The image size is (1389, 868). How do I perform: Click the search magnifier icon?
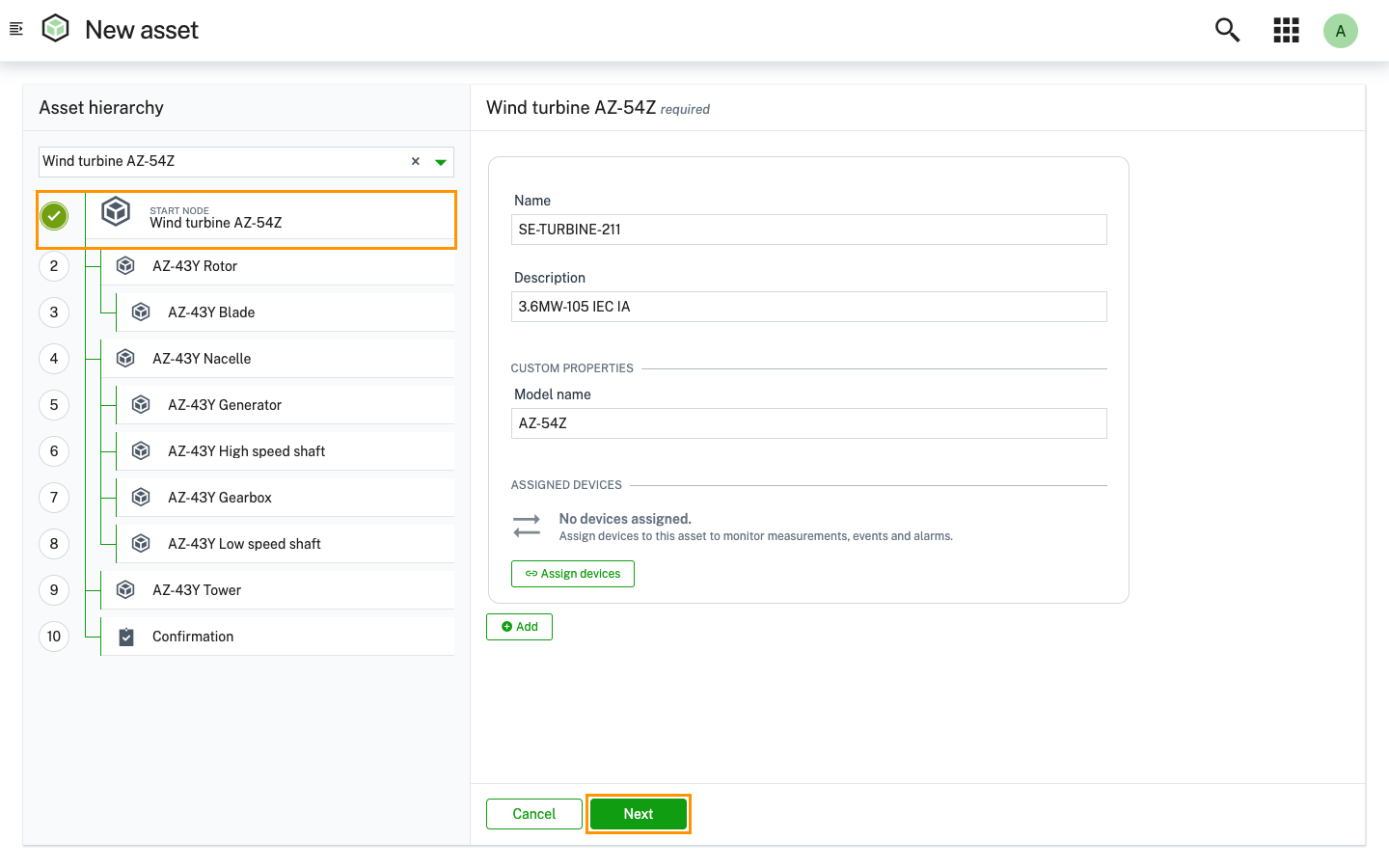[x=1227, y=30]
